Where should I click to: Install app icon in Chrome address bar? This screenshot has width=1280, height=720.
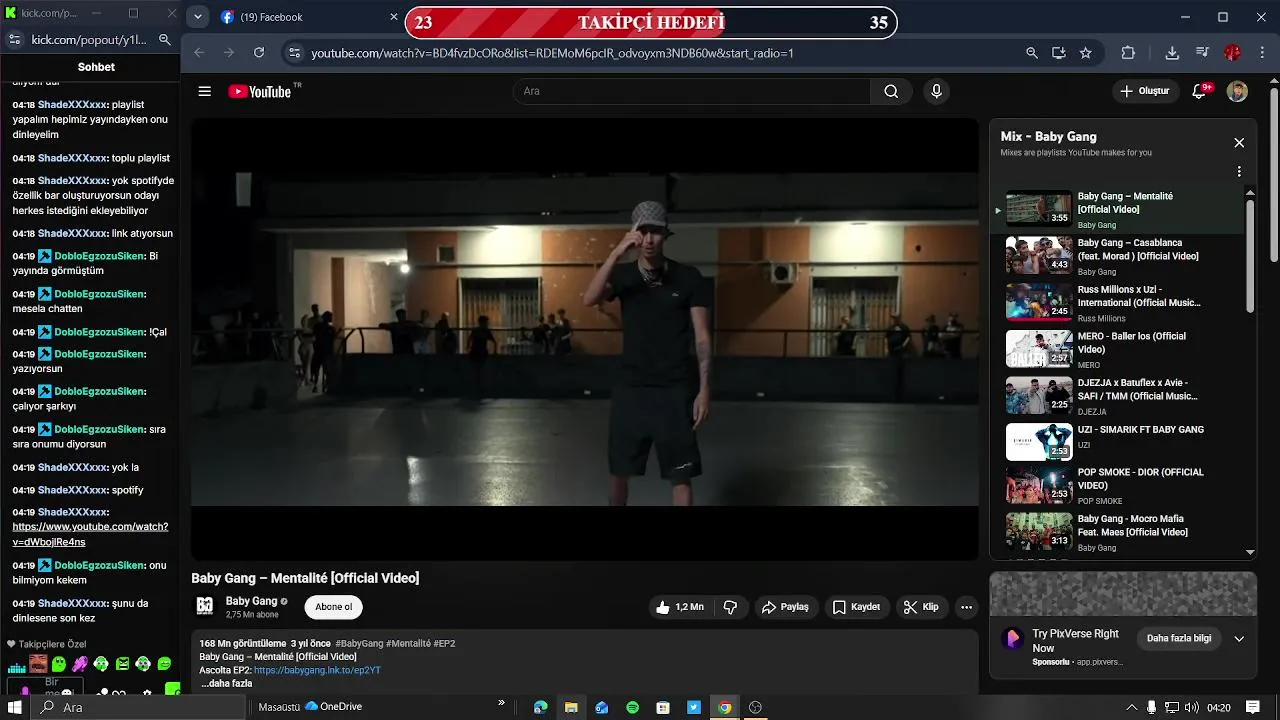coord(1059,53)
